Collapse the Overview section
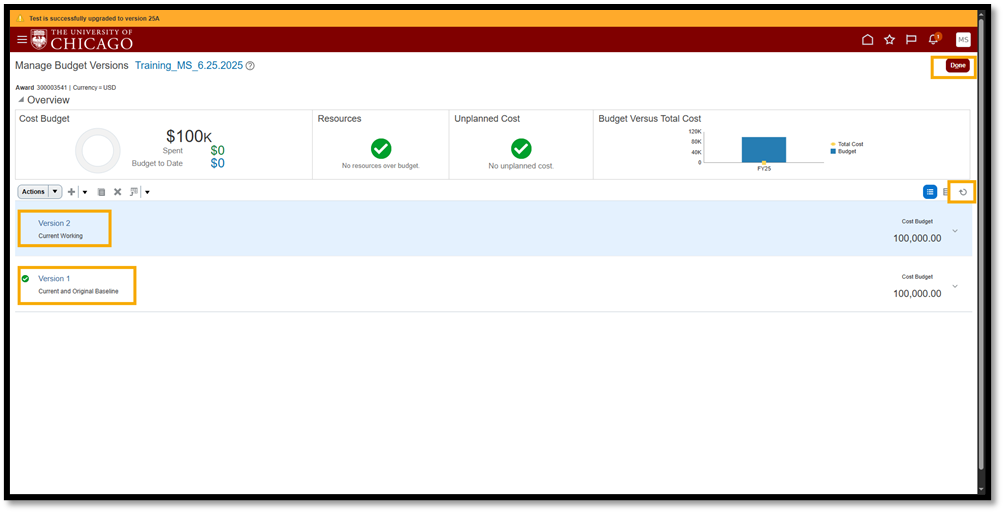Viewport: 1004px width, 513px height. coord(21,100)
